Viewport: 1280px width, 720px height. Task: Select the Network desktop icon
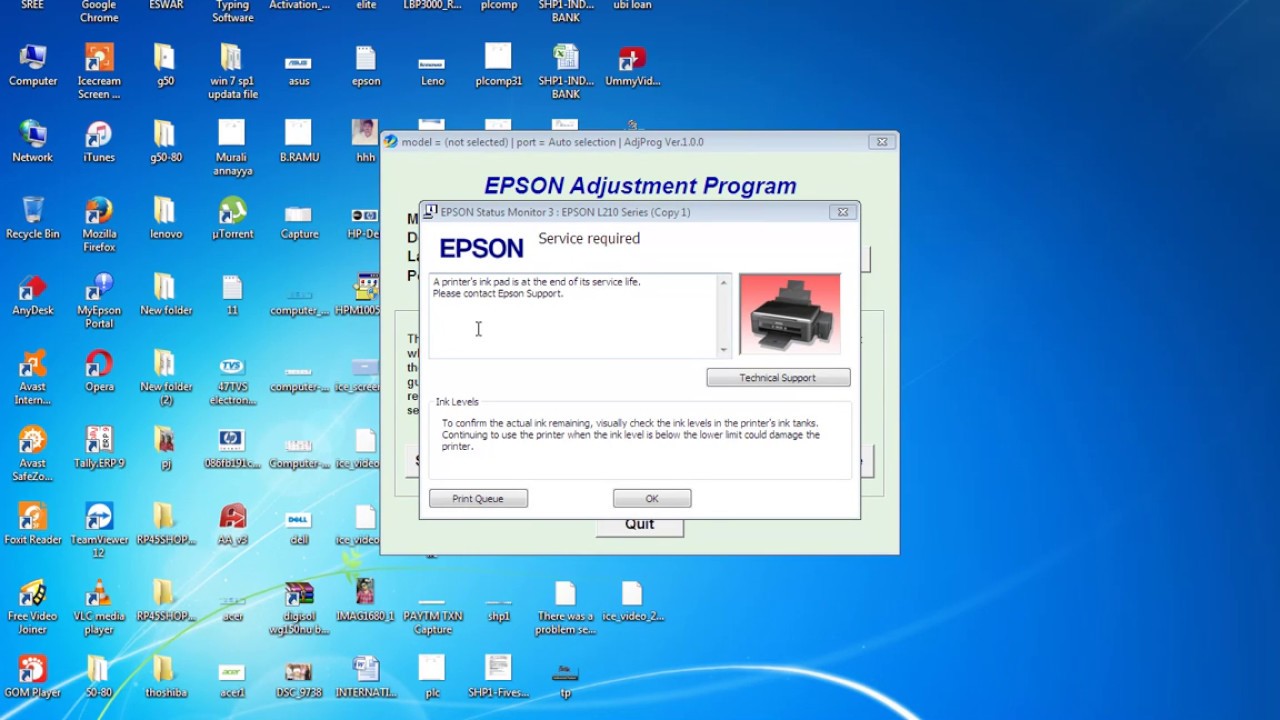pos(33,142)
